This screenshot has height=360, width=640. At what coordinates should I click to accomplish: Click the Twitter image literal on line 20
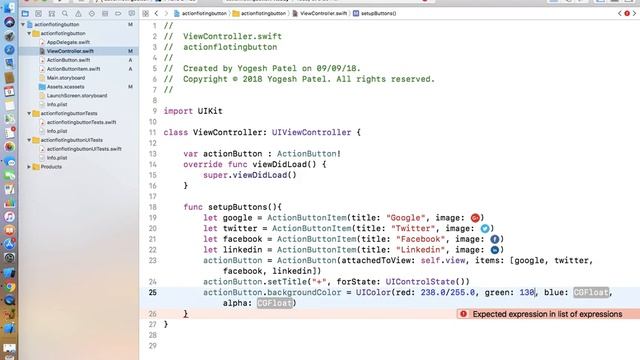tap(484, 229)
